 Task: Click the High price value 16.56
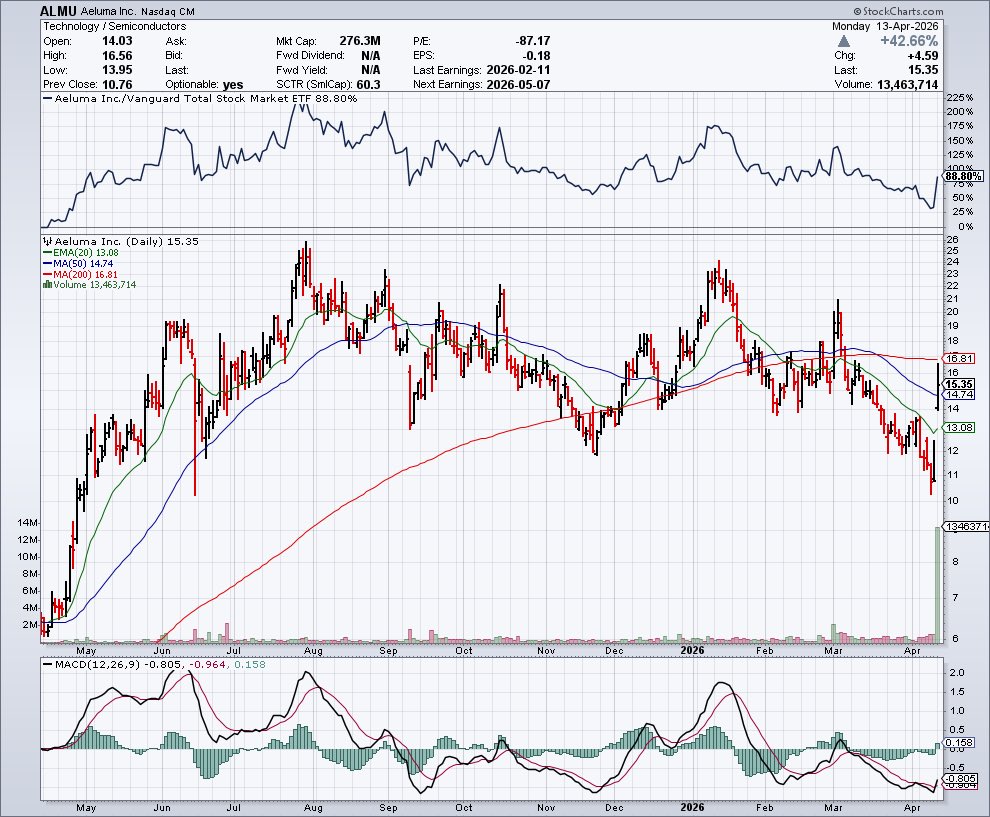[117, 56]
